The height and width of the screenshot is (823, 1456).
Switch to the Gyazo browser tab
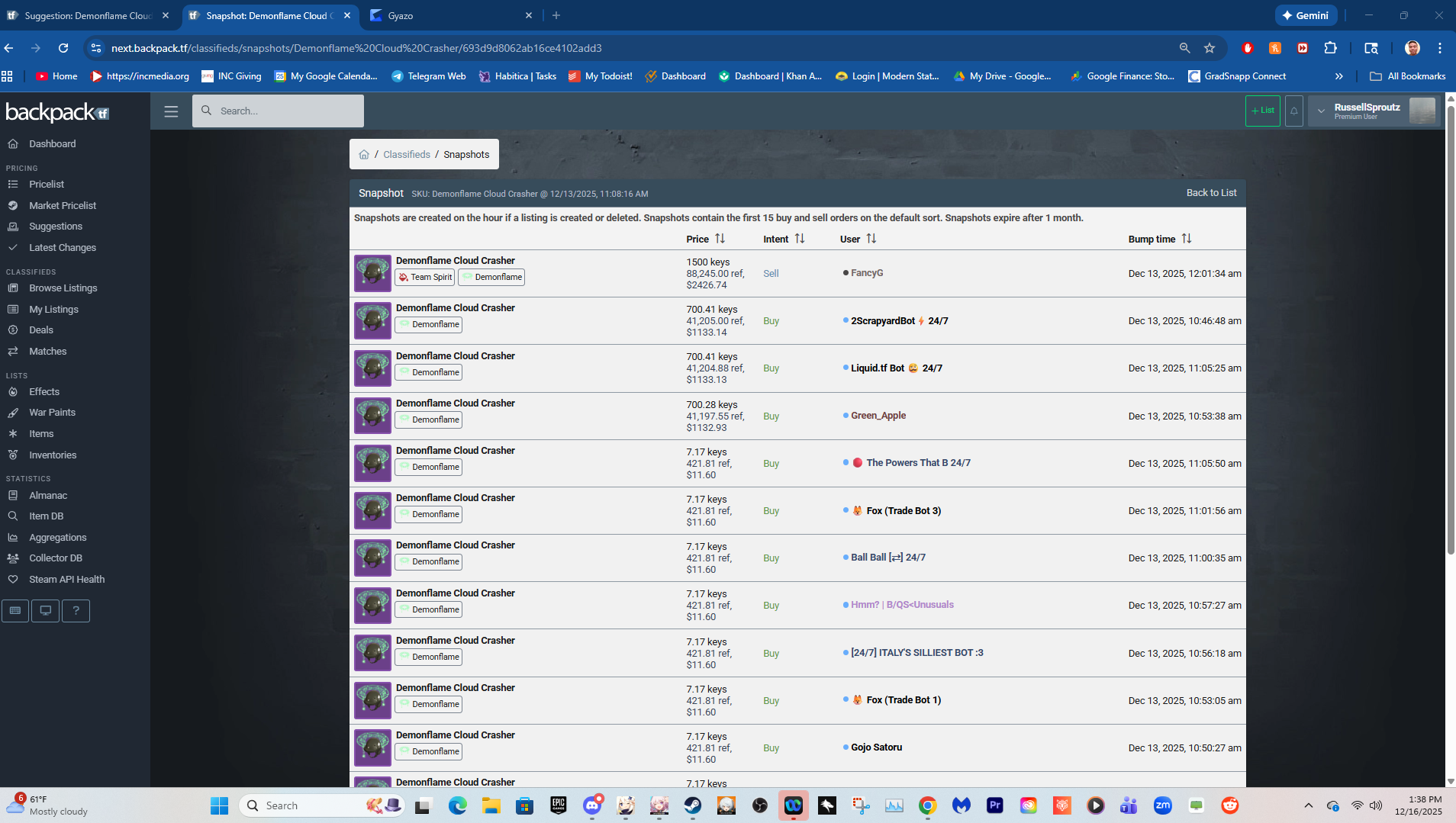click(x=450, y=15)
